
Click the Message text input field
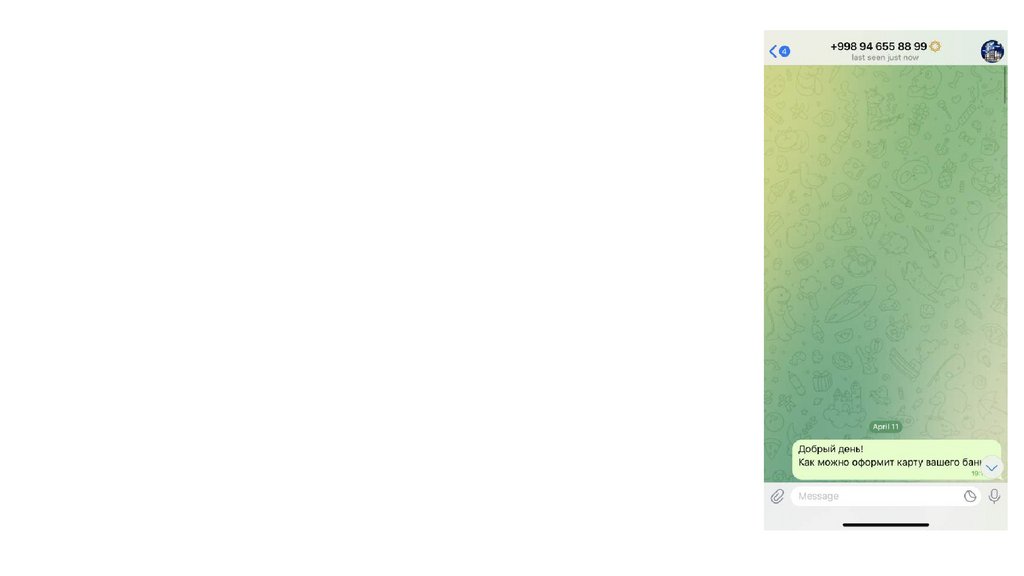886,496
